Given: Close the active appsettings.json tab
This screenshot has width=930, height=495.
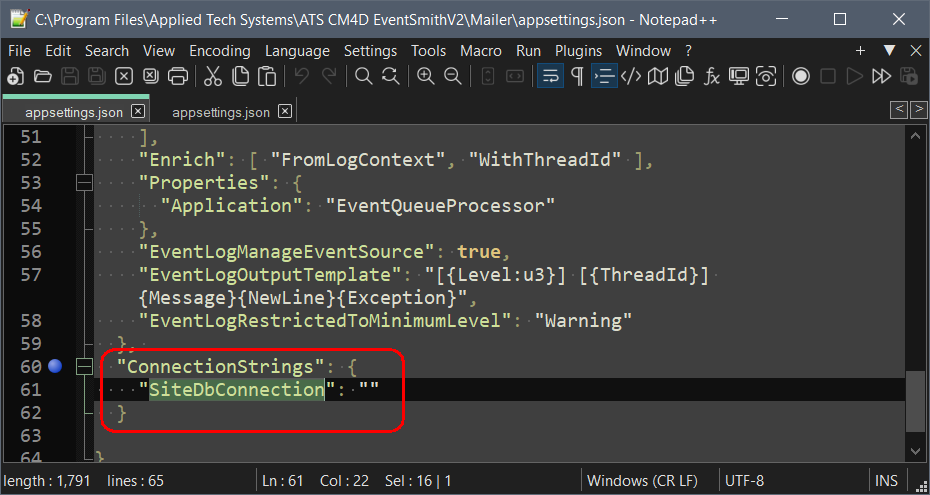Looking at the screenshot, I should pos(138,112).
